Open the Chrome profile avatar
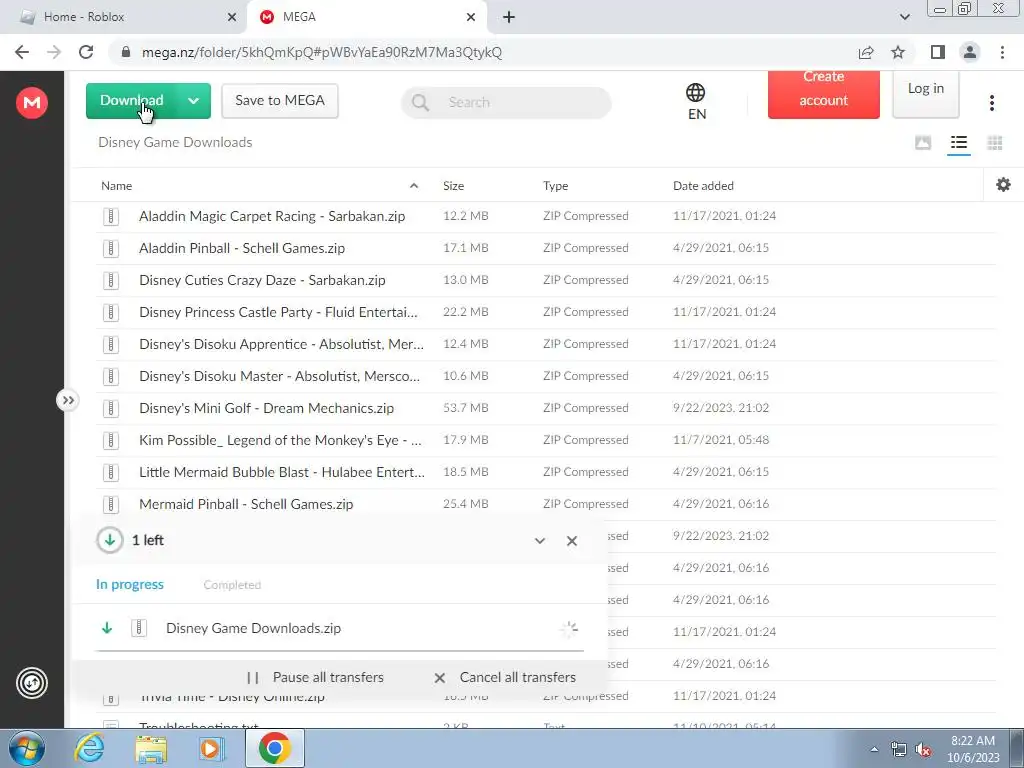 point(970,52)
